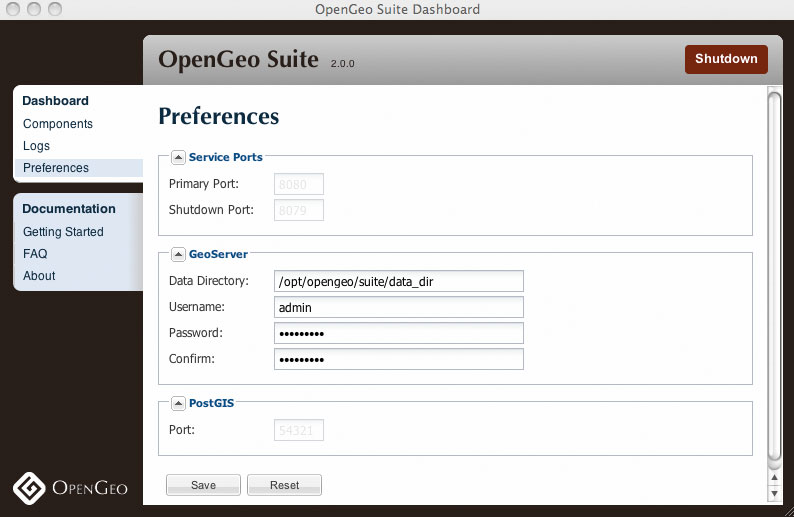The image size is (794, 517).
Task: Open the Components page in sidebar
Action: click(x=58, y=124)
